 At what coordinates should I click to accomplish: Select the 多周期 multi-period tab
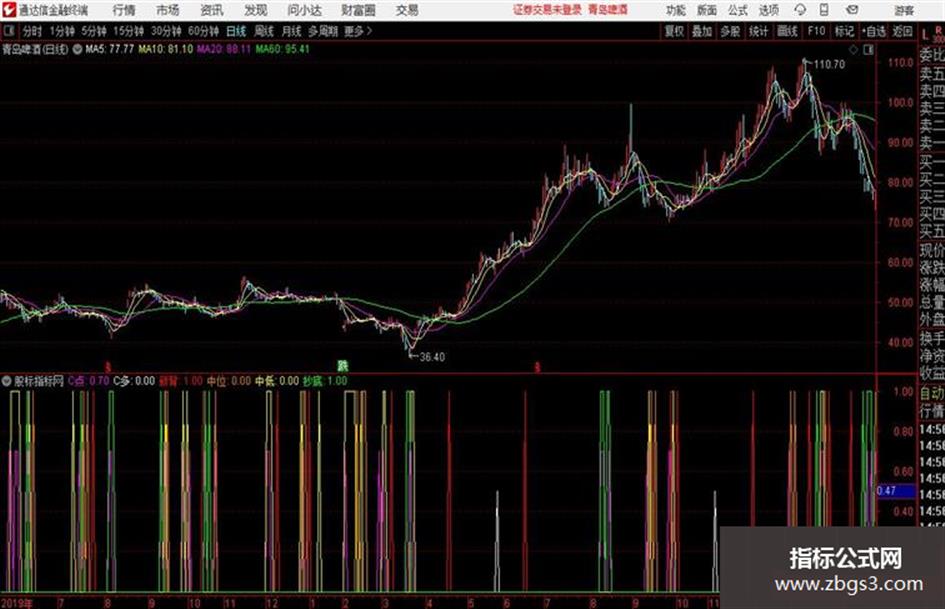coord(323,31)
